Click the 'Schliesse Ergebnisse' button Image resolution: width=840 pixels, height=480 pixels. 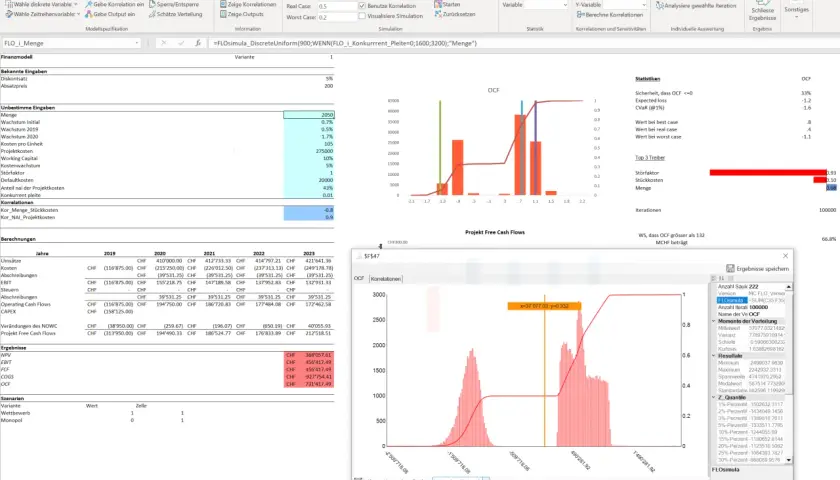pyautogui.click(x=762, y=11)
